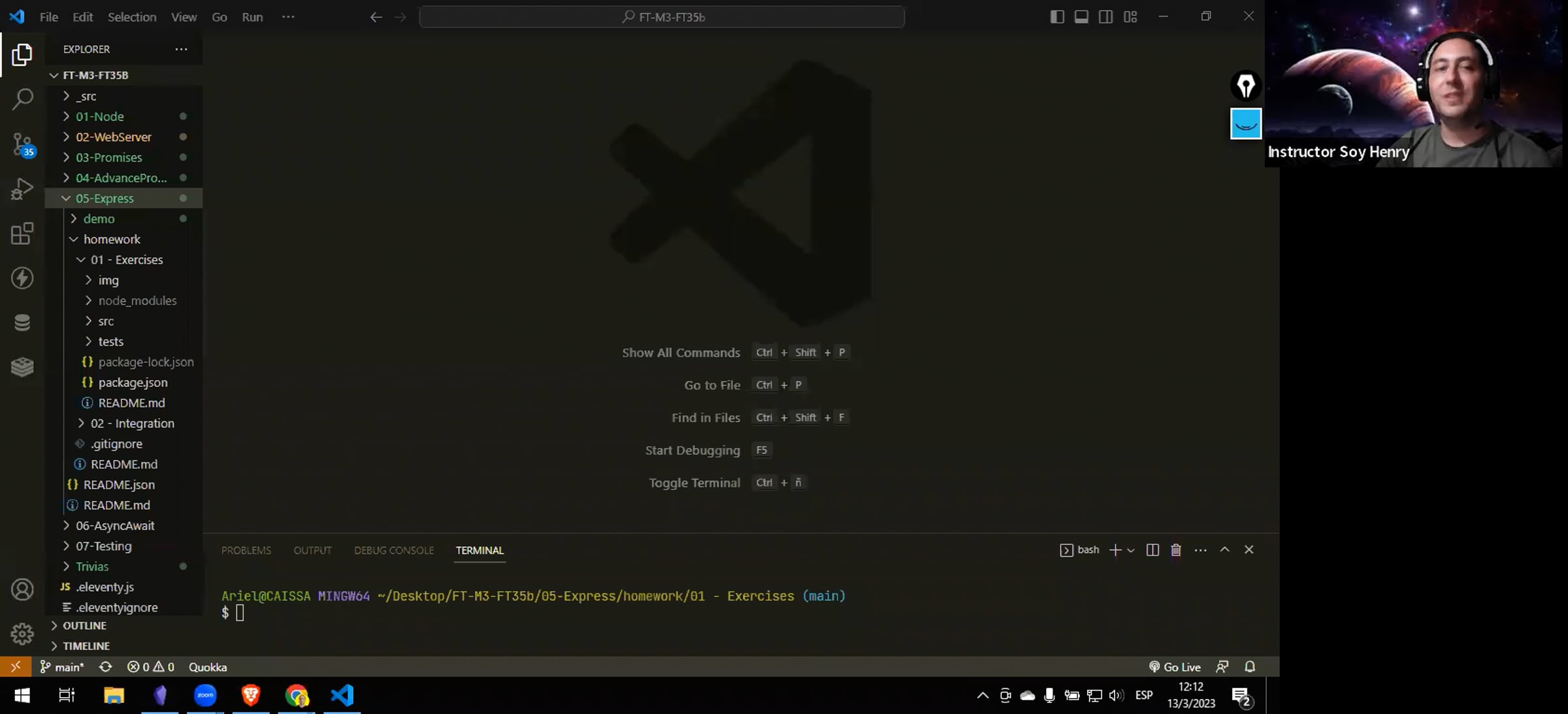Toggle secondary sidebar layout button
Viewport: 1568px width, 714px height.
(x=1105, y=17)
